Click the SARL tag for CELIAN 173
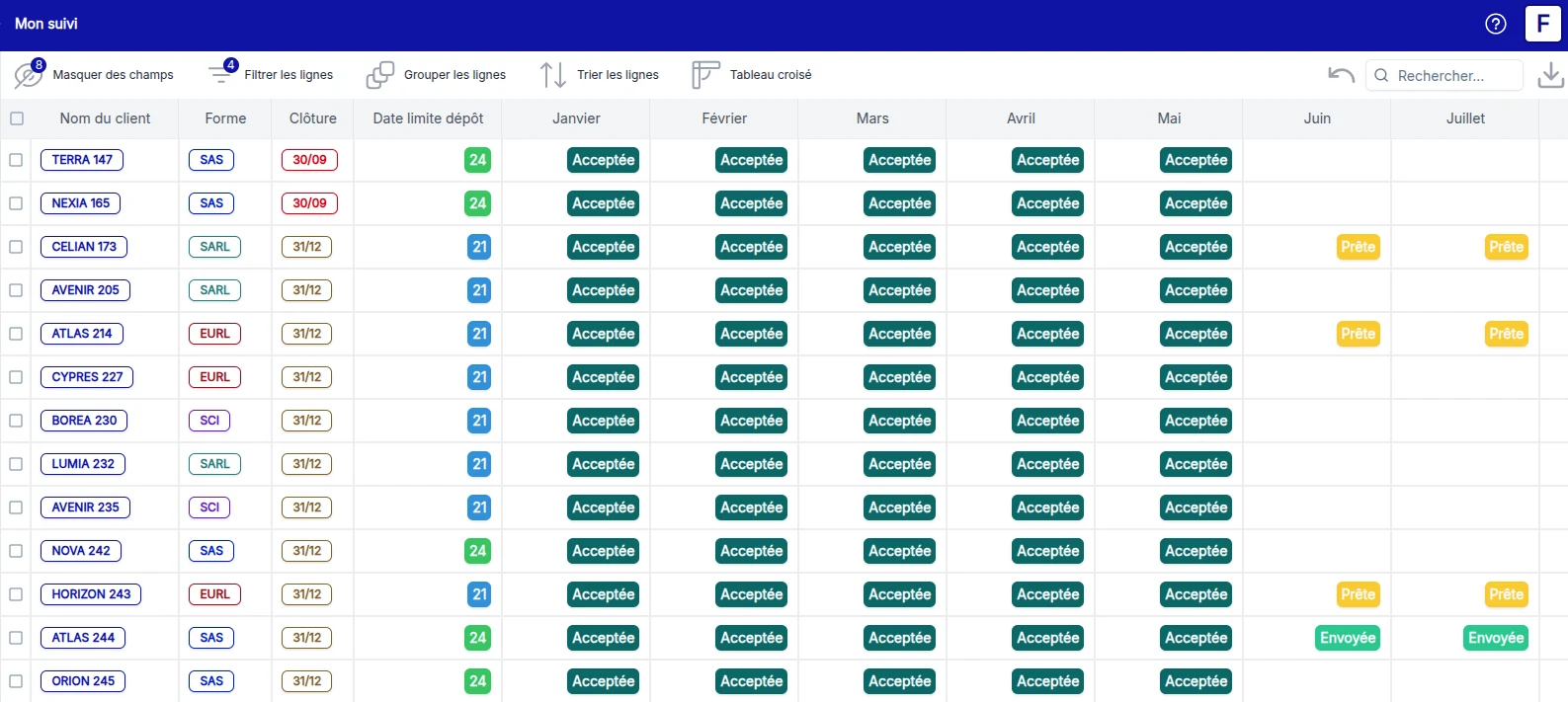Viewport: 1568px width, 702px height. tap(214, 247)
